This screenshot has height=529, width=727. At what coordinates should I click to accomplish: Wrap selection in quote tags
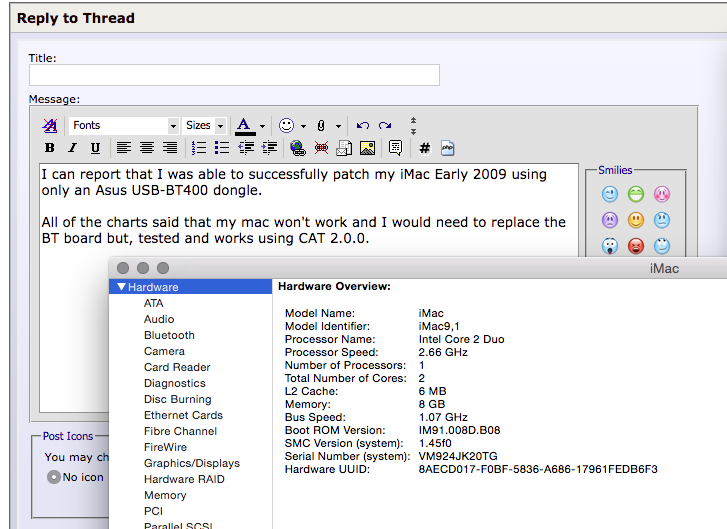pyautogui.click(x=395, y=148)
